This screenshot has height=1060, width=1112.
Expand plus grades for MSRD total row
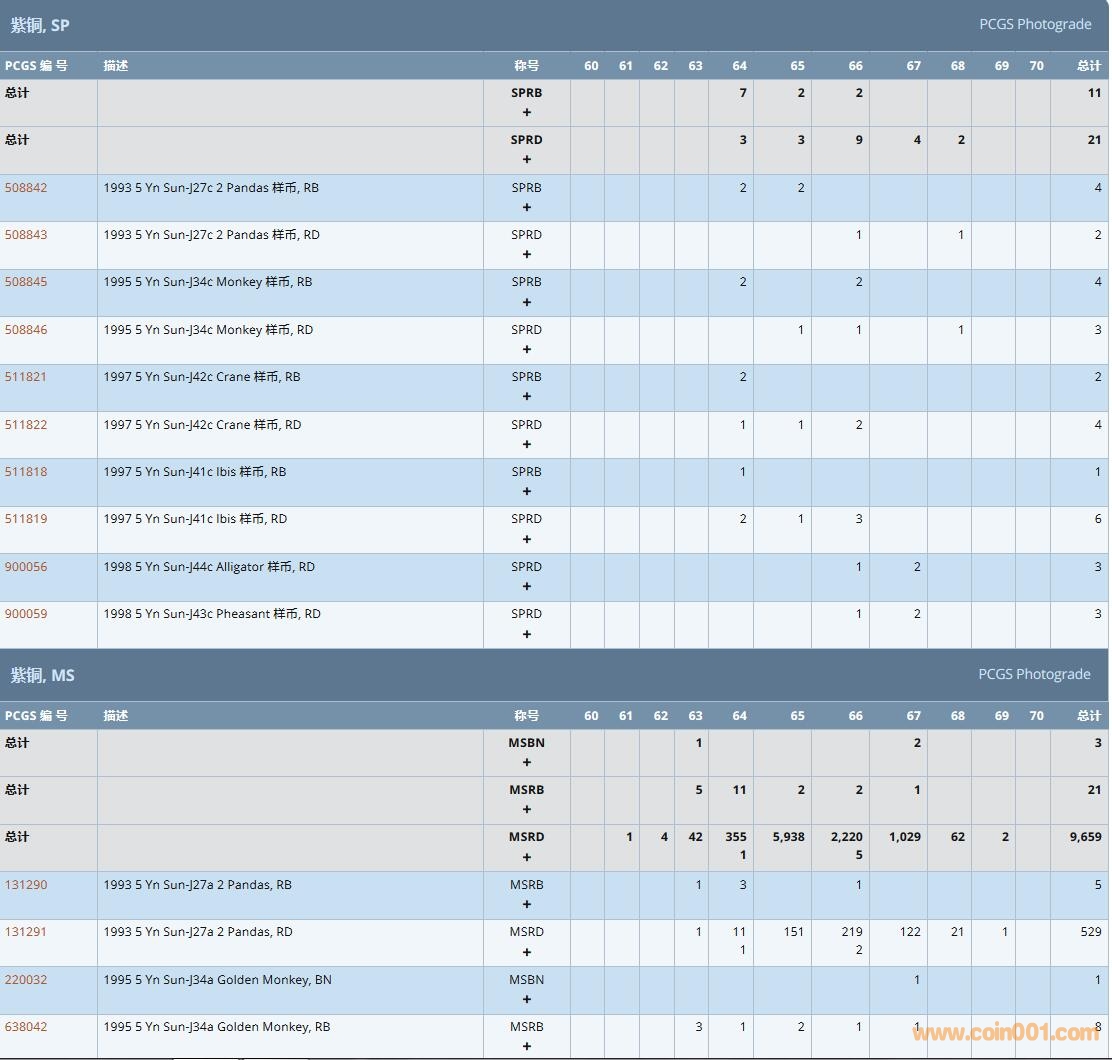pos(527,857)
